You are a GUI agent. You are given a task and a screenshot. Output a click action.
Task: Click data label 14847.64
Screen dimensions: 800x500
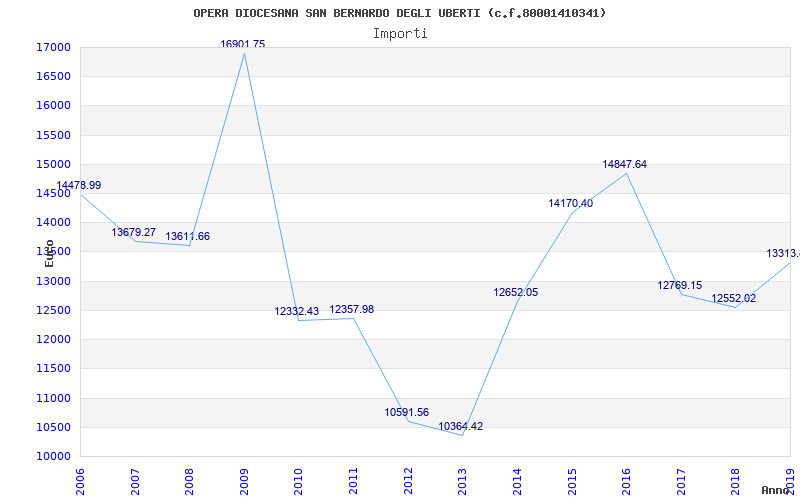coord(624,164)
